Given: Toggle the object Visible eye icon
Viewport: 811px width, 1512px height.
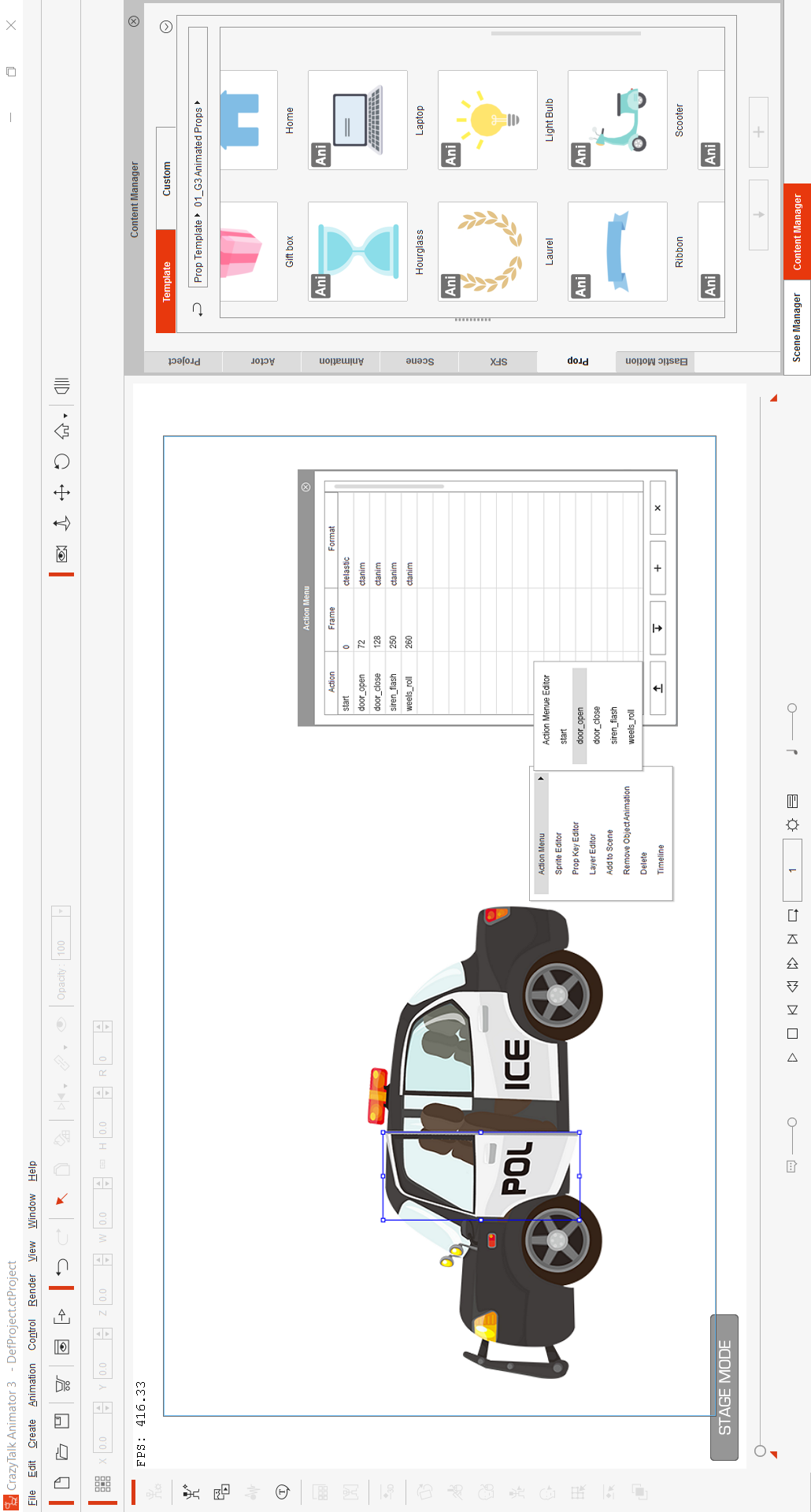Looking at the screenshot, I should pos(61,1025).
